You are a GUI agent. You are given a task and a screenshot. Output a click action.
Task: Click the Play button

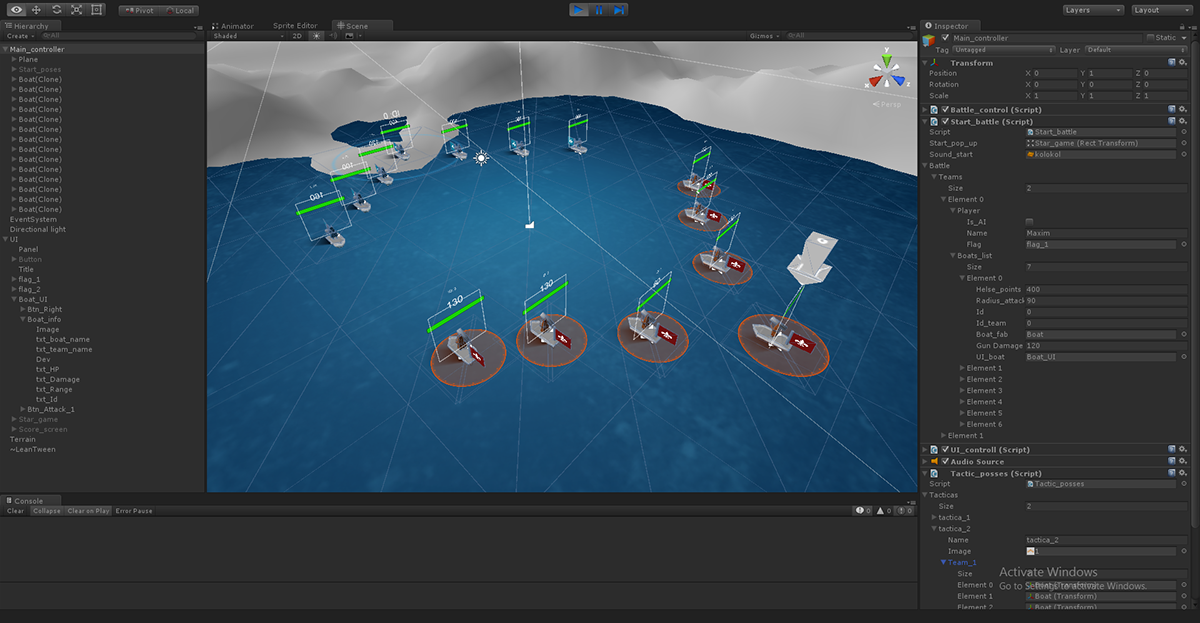click(x=579, y=10)
